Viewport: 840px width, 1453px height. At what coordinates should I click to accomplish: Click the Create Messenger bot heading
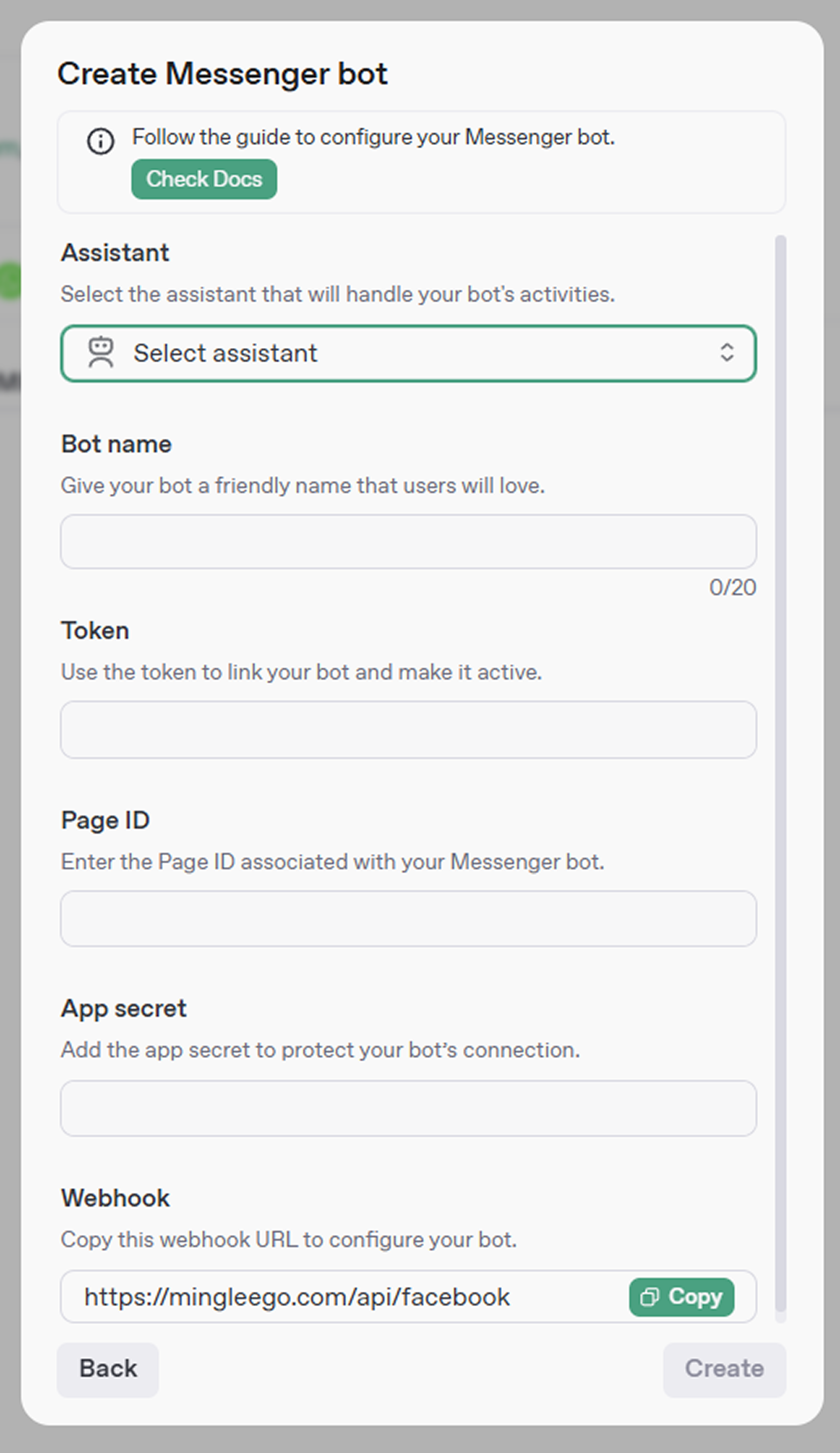(223, 75)
